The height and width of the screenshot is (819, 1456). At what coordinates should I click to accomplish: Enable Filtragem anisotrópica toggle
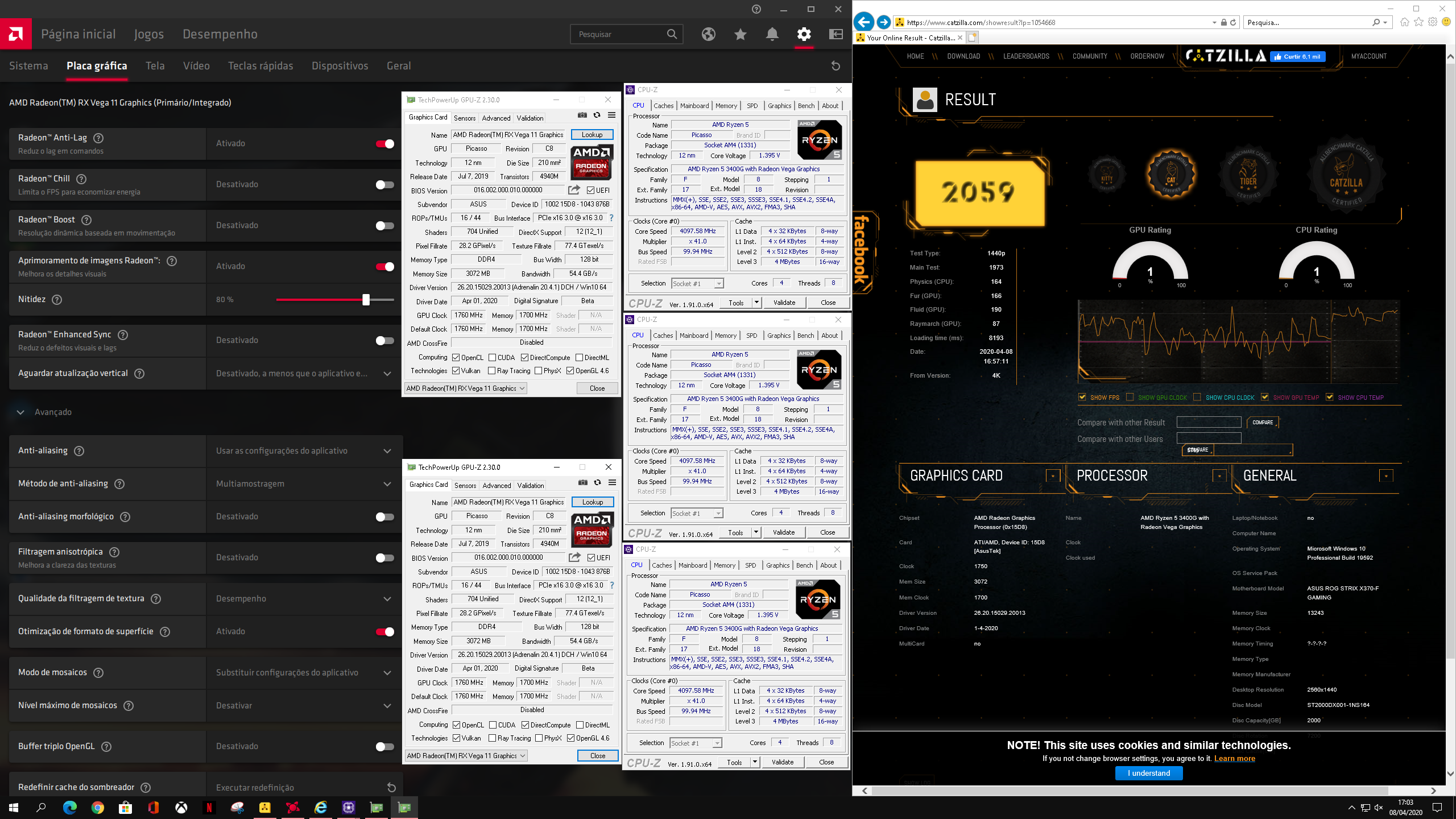pos(385,558)
